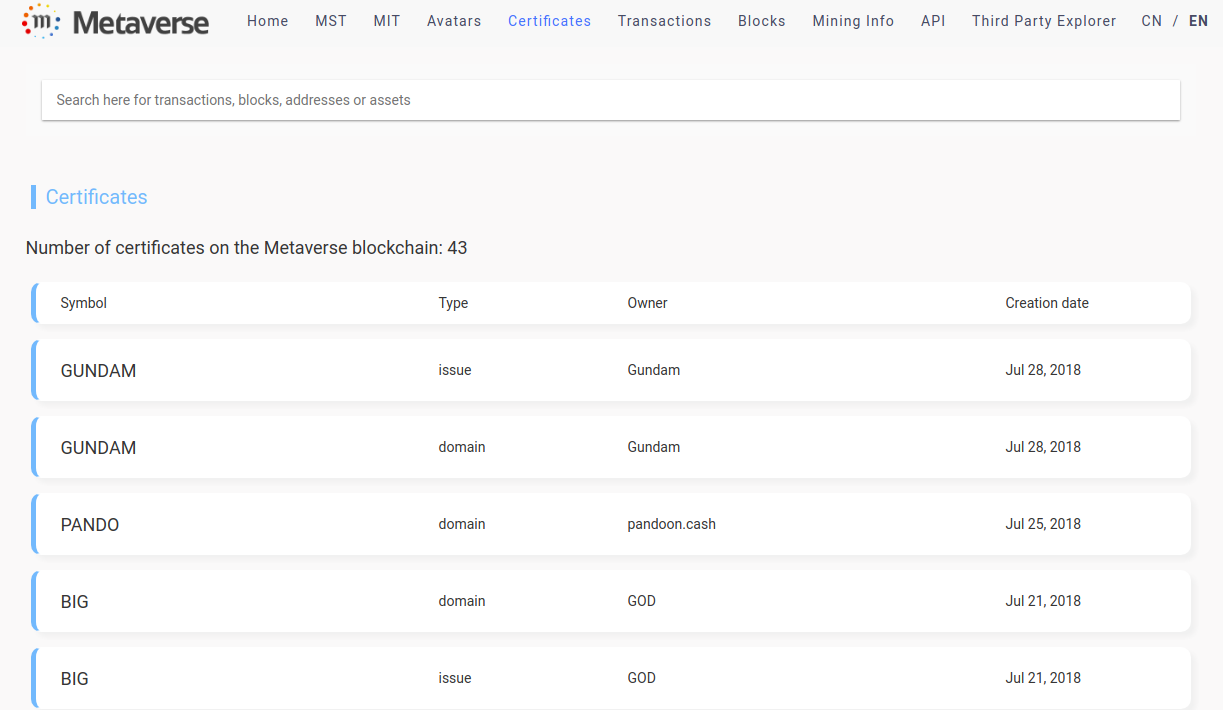Focus the search field for transactions, blocks, addresses
This screenshot has width=1223, height=710.
pos(611,100)
